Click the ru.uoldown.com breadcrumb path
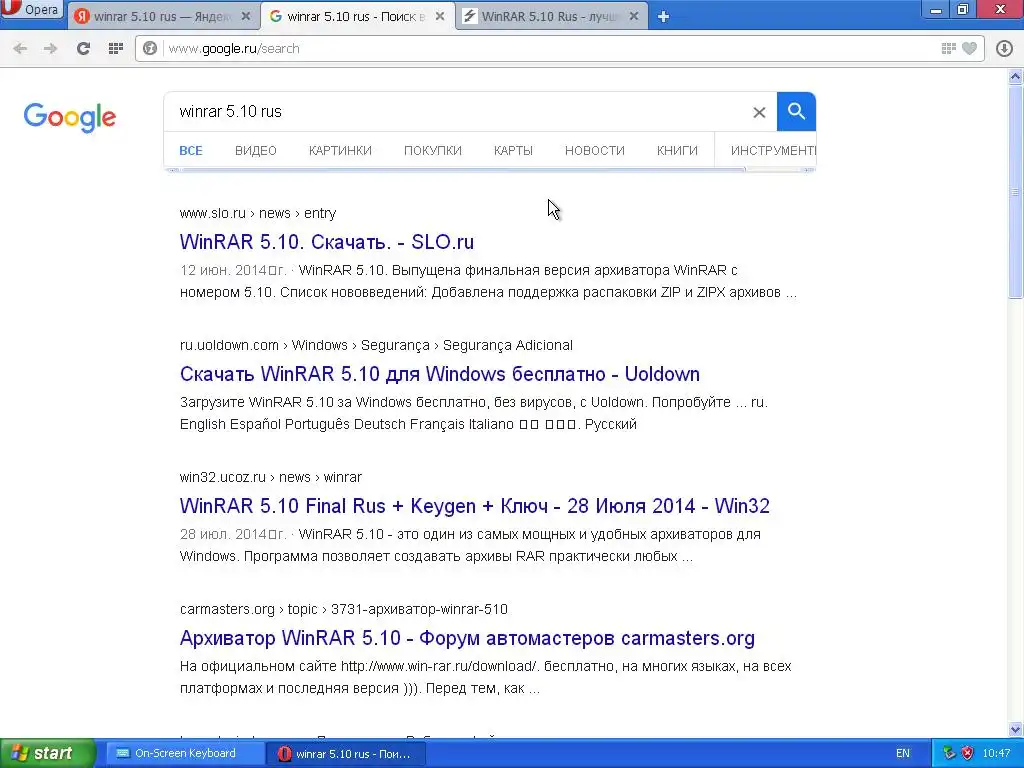This screenshot has width=1024, height=768. click(376, 345)
